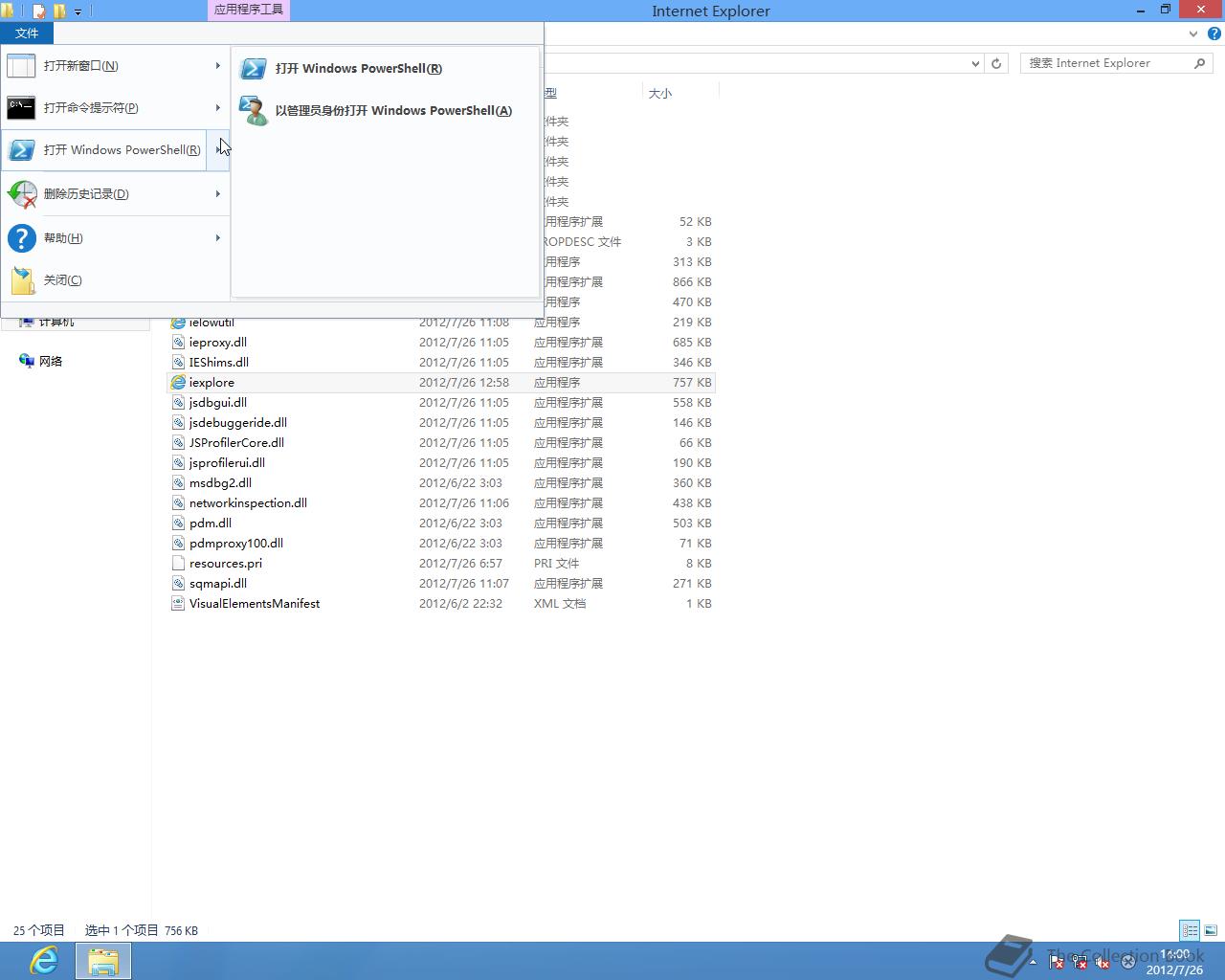Viewport: 1225px width, 980px height.
Task: Click the taskbar clock showing 2012/7/26
Action: tap(1175, 962)
